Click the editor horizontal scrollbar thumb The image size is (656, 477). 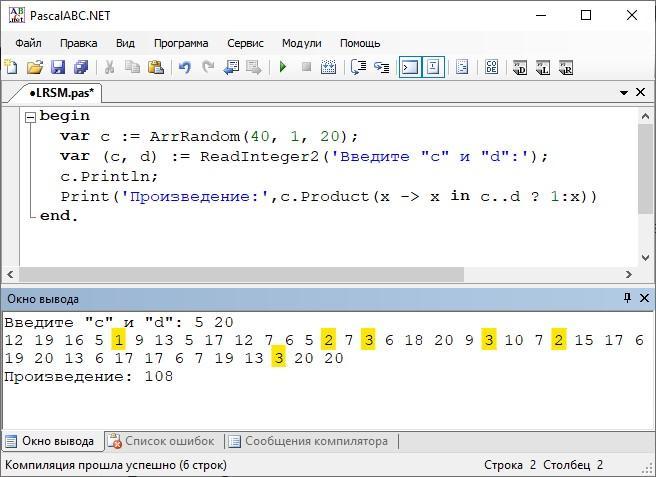241,274
